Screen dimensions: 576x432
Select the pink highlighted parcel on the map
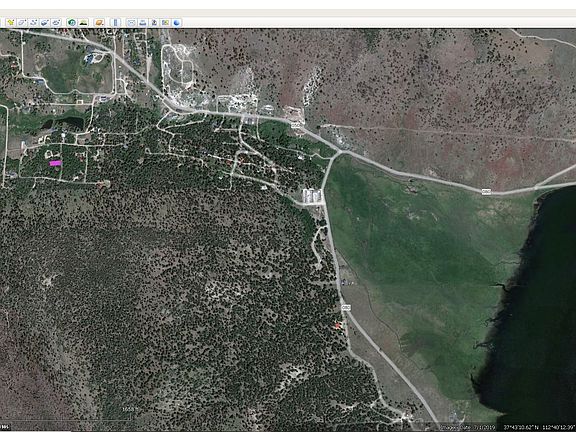[x=55, y=163]
